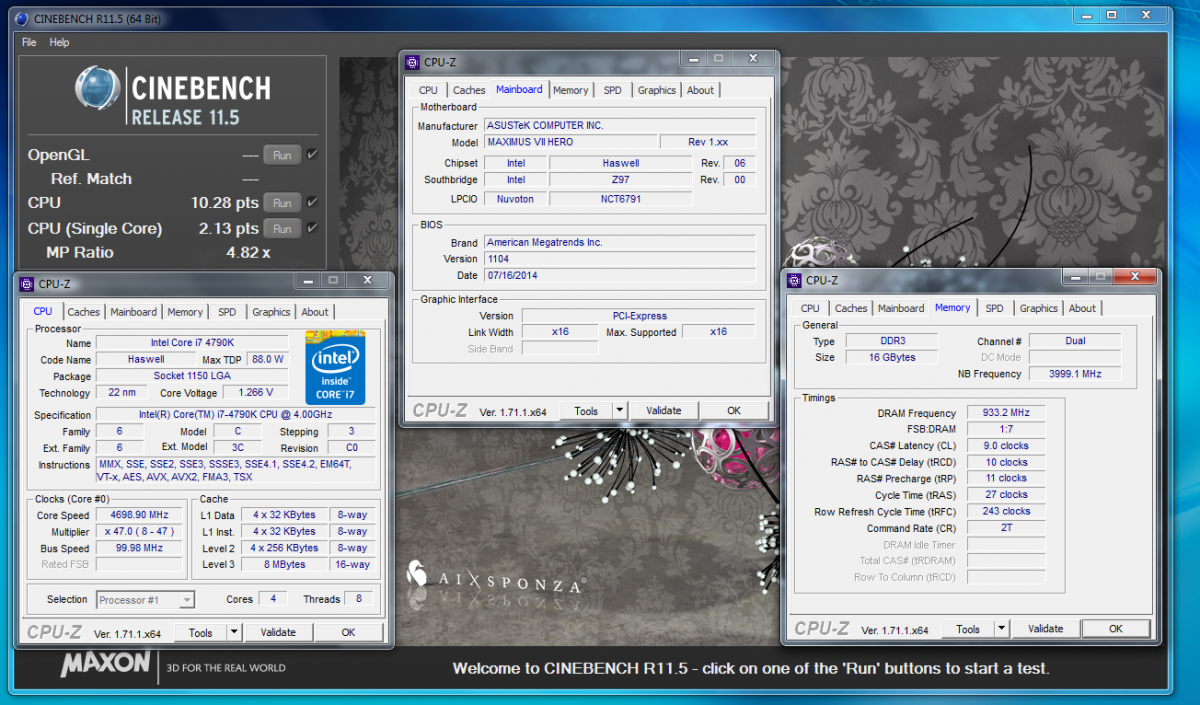
Task: Switch to SPD tab in Memory window
Action: tap(994, 308)
